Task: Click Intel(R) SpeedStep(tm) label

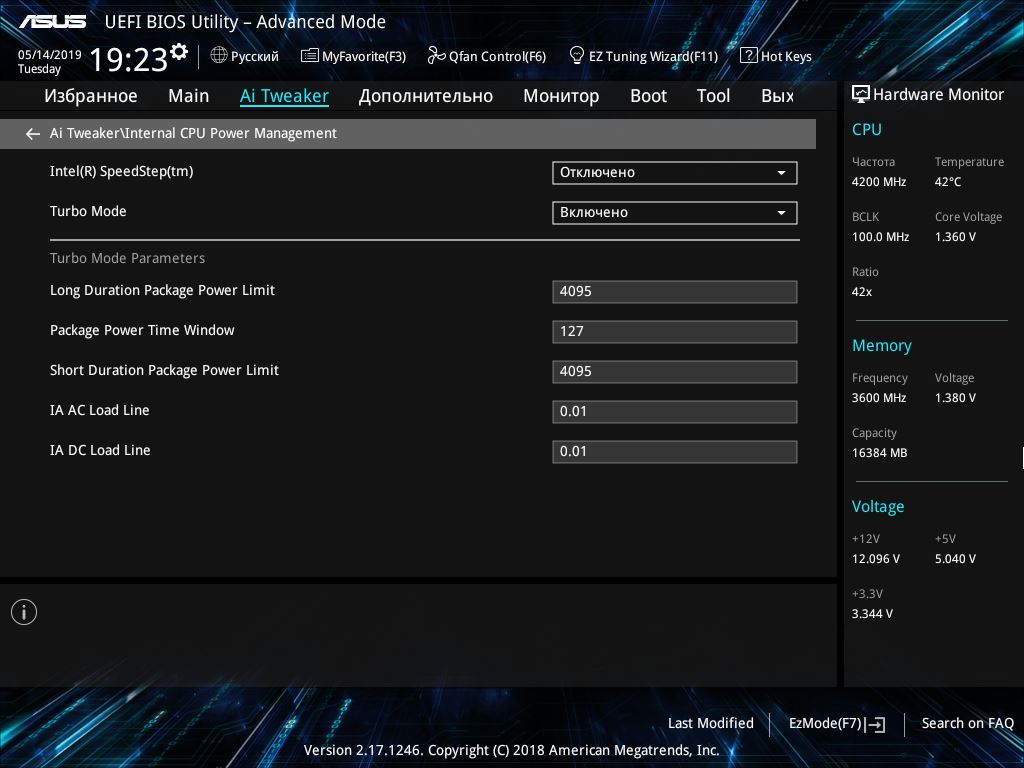Action: pyautogui.click(x=121, y=171)
